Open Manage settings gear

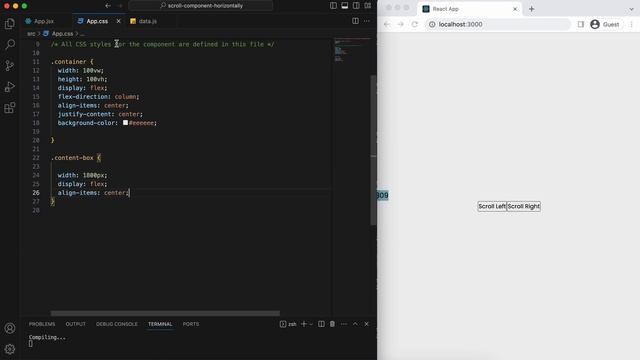(10, 349)
